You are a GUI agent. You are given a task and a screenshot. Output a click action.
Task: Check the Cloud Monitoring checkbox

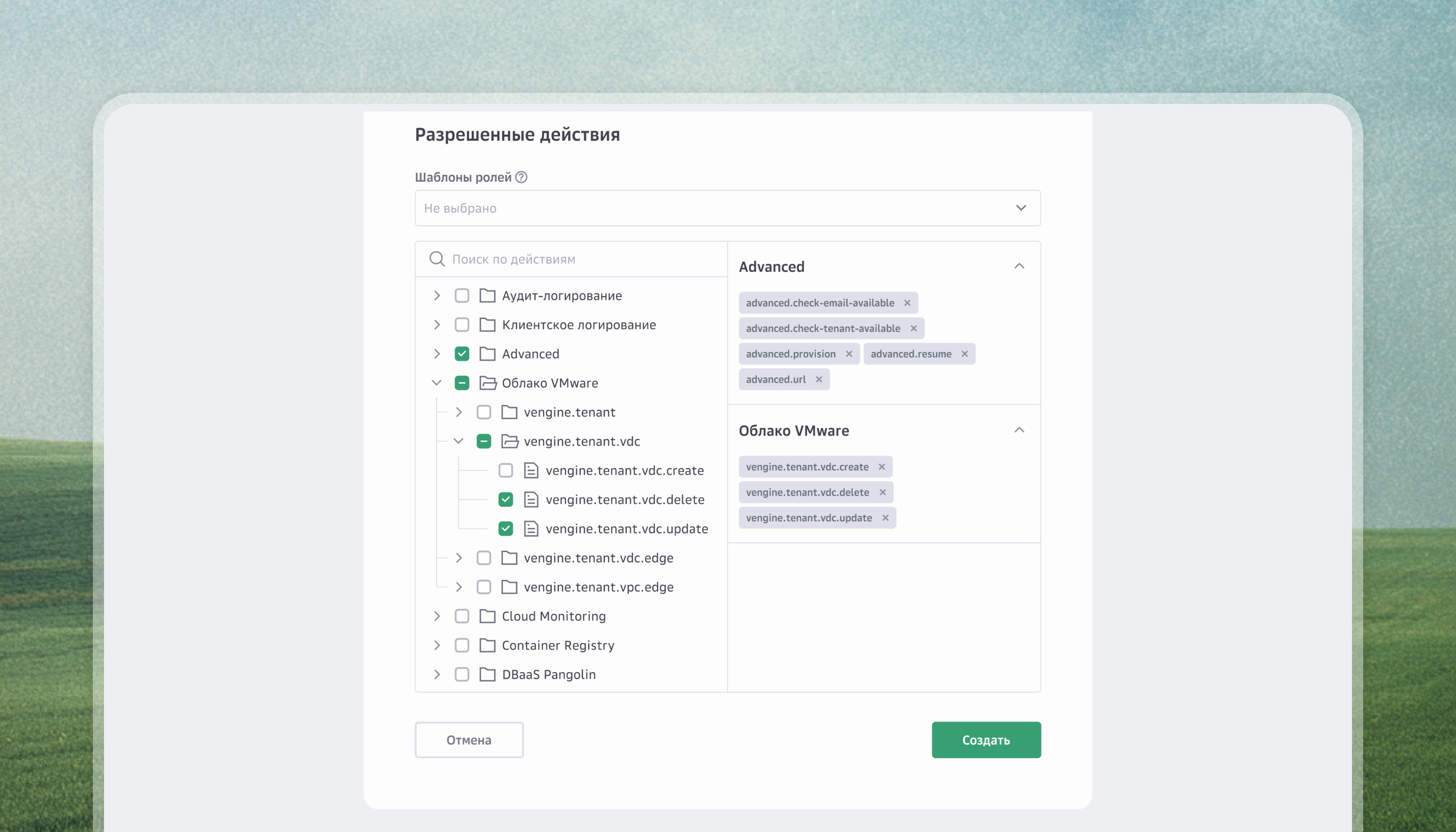pos(461,616)
